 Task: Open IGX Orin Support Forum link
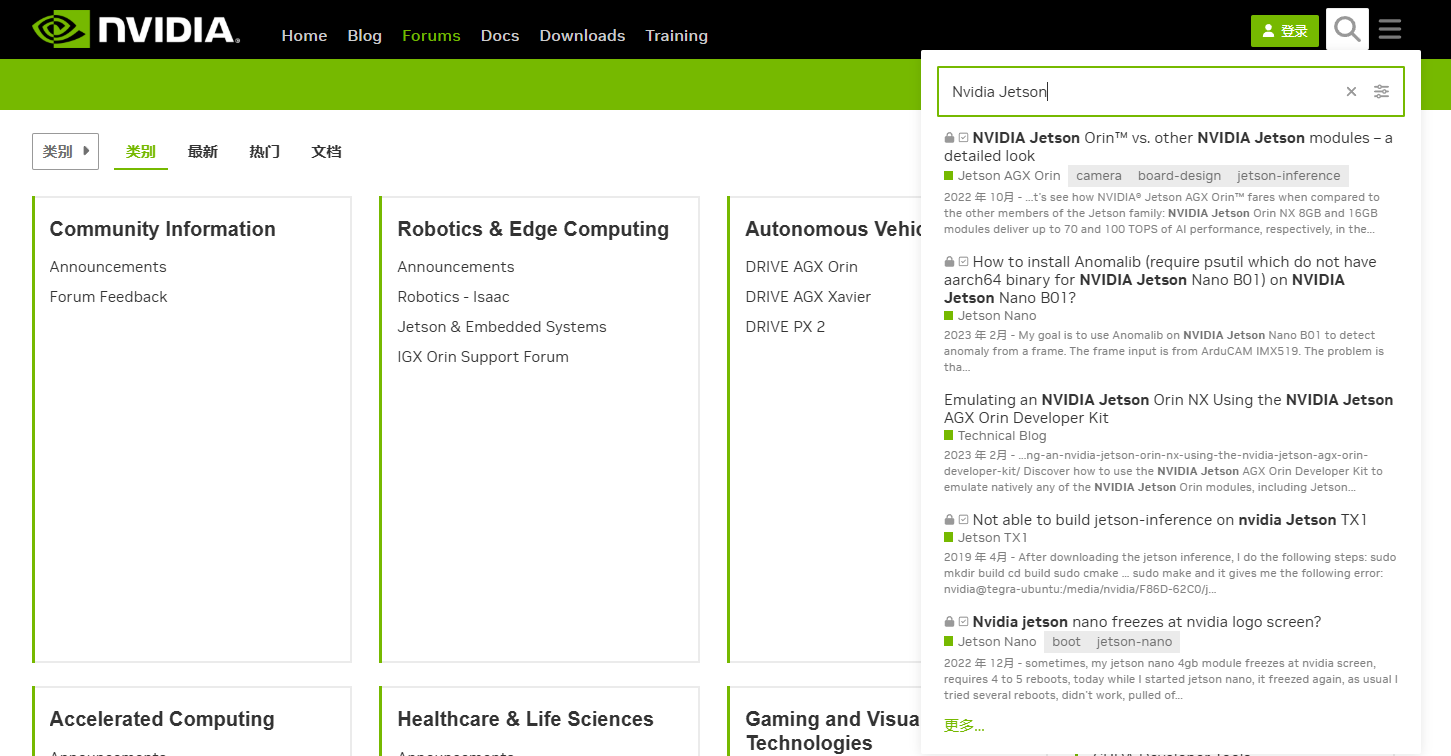(483, 357)
